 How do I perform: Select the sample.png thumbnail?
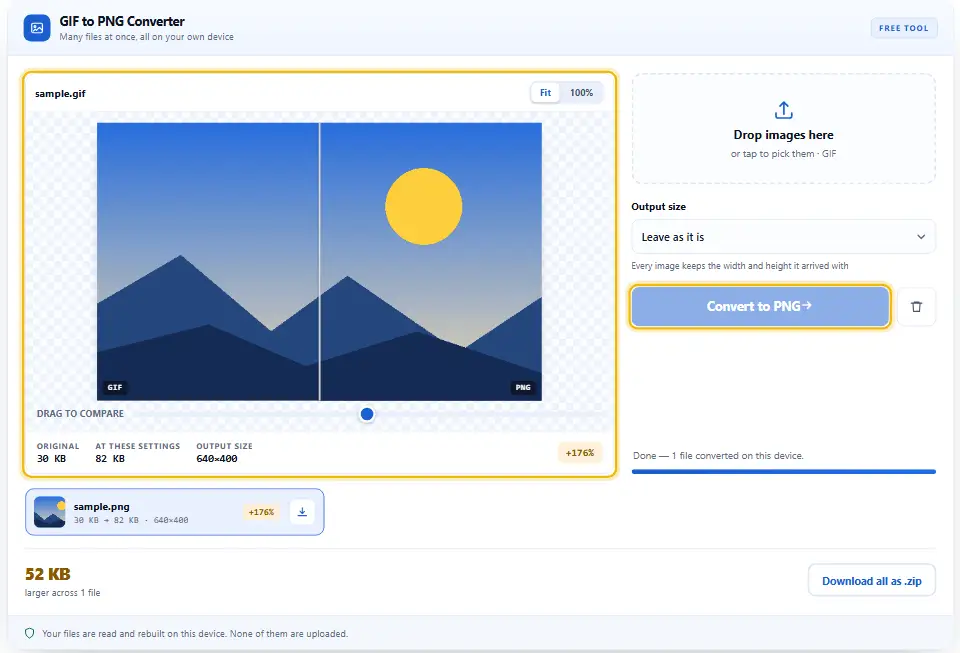pos(50,512)
